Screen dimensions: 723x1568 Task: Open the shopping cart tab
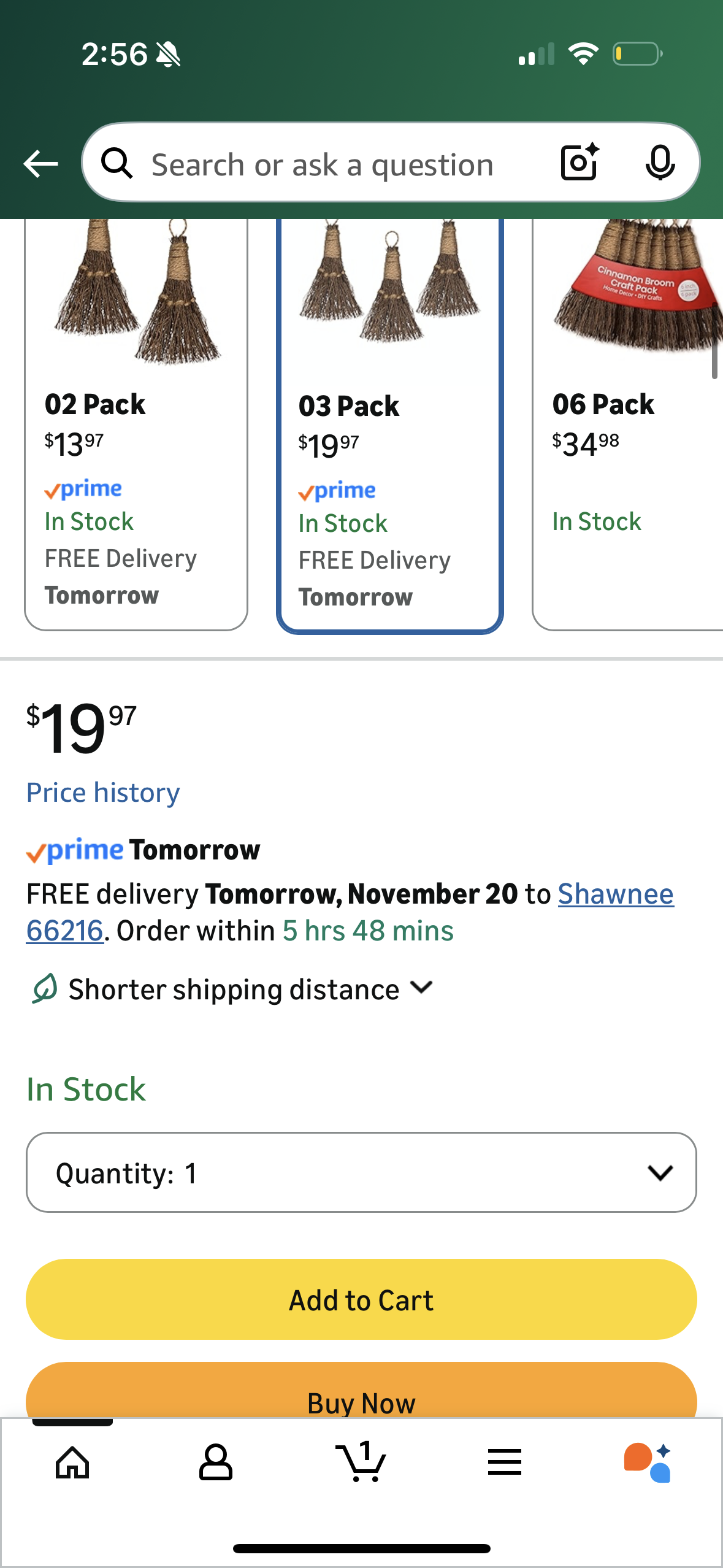click(x=361, y=1462)
